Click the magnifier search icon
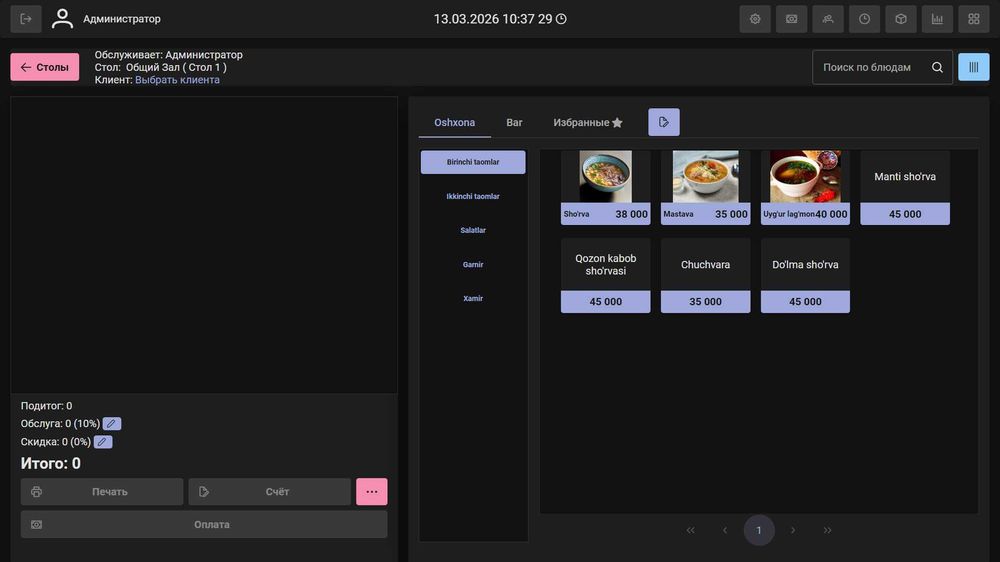This screenshot has height=562, width=1000. pyautogui.click(x=937, y=67)
